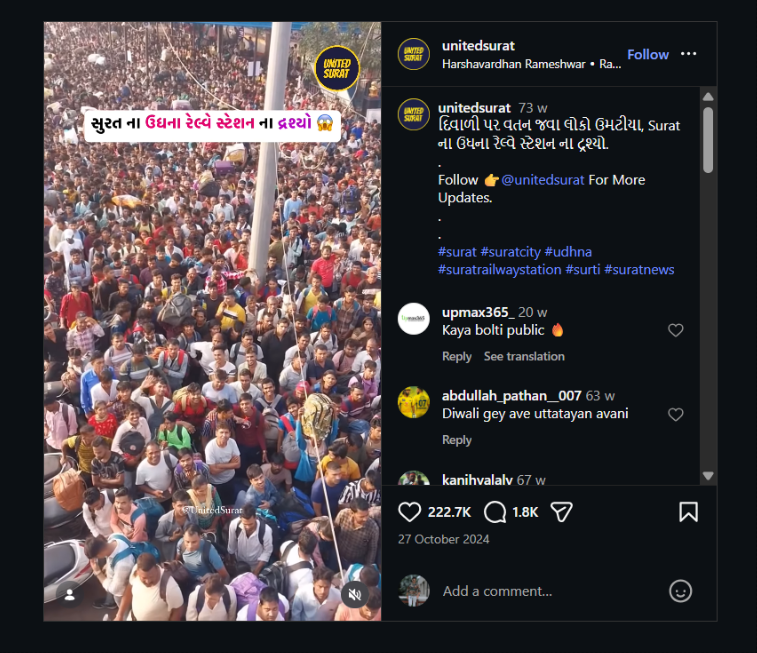Reply to upmax365_'s comment
The width and height of the screenshot is (757, 653).
tap(457, 357)
